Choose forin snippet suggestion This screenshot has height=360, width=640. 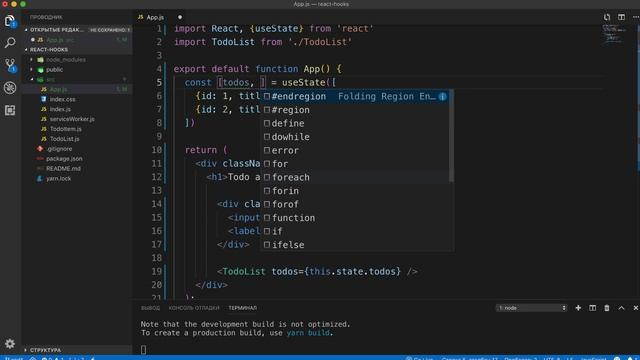click(x=354, y=191)
